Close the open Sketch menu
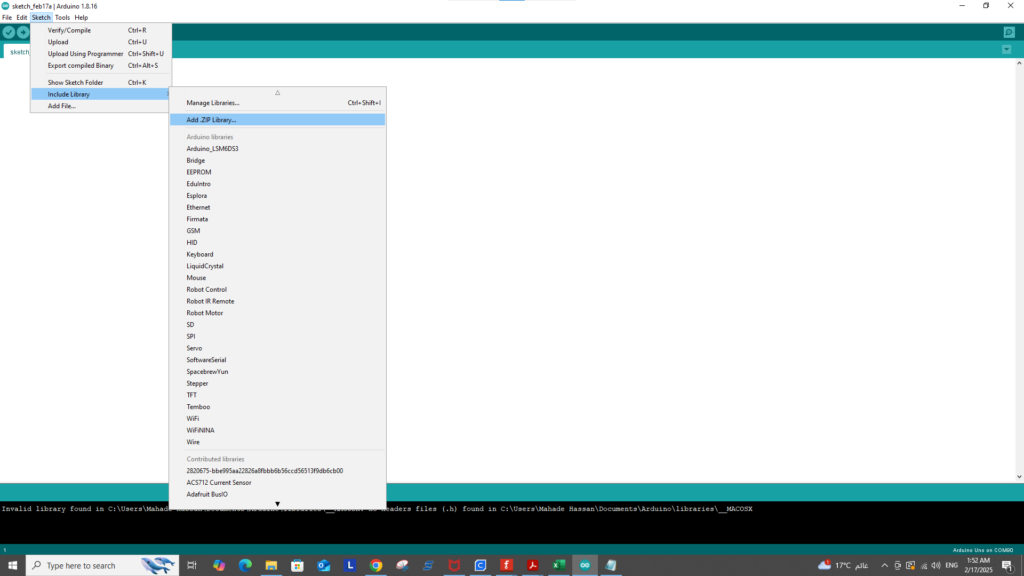This screenshot has height=576, width=1024. 40,18
